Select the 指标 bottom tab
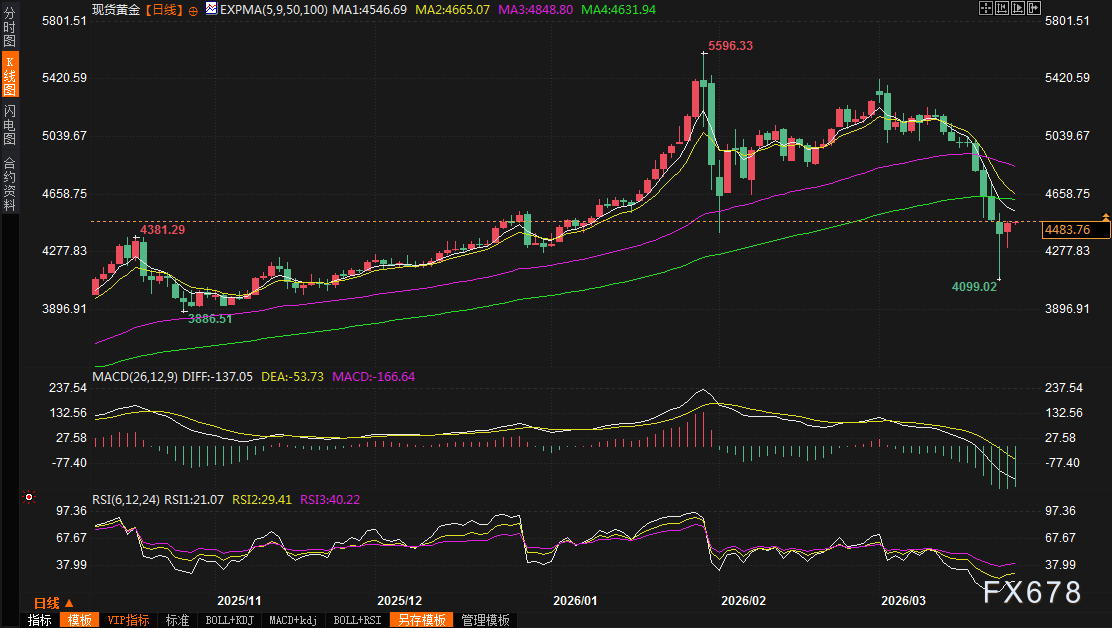Screen dimensions: 1112x628 point(40,620)
